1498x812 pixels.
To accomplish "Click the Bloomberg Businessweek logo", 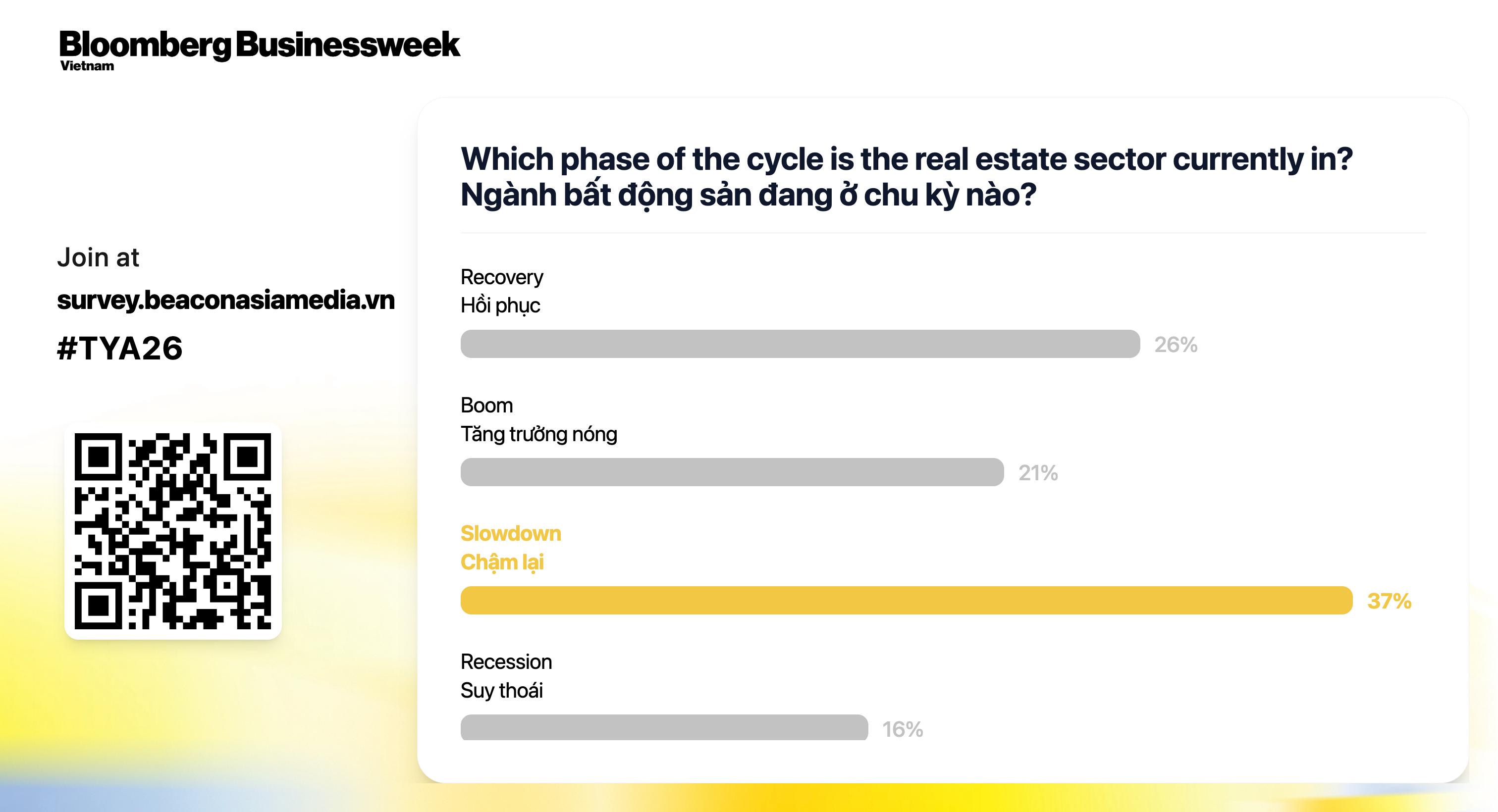I will (x=260, y=46).
